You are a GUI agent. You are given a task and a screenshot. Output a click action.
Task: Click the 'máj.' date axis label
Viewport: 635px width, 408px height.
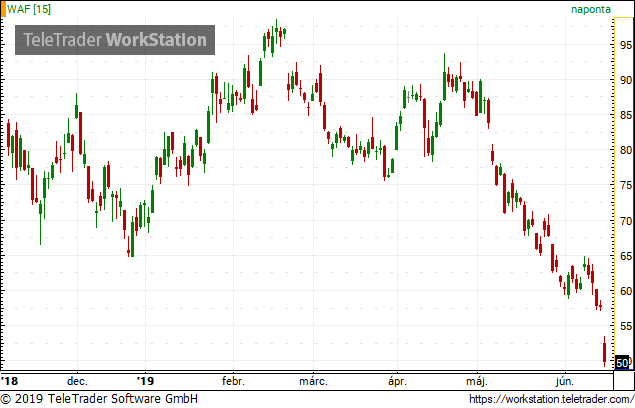click(x=477, y=381)
